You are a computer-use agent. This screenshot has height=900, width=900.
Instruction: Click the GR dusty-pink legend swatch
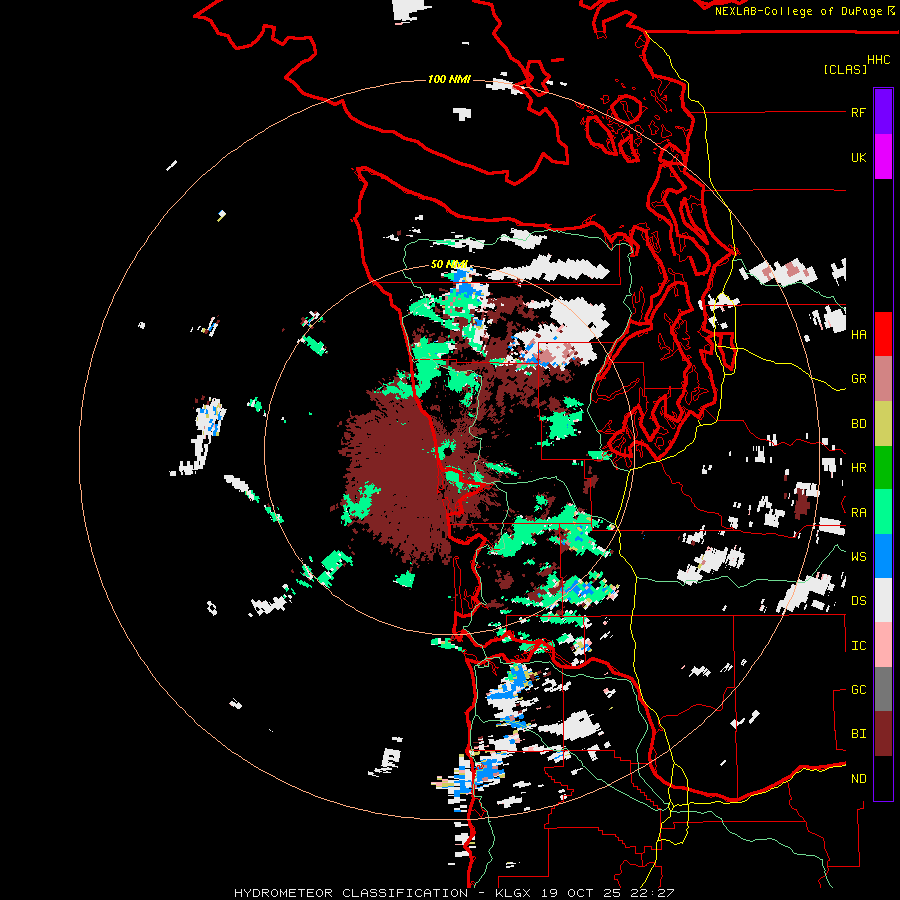(883, 379)
